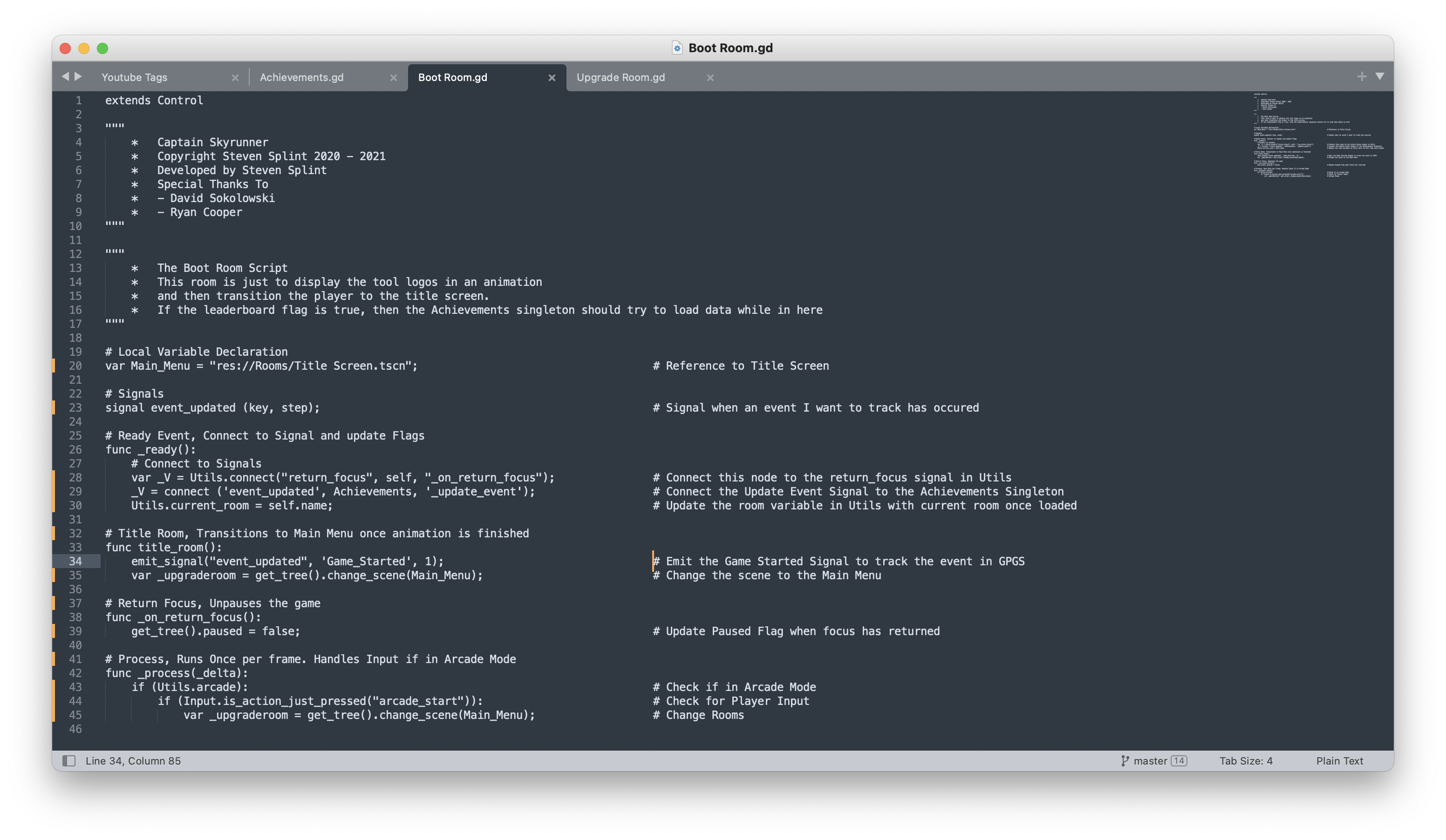Image resolution: width=1446 pixels, height=840 pixels.
Task: Go to previous tab with left arrow
Action: (x=65, y=76)
